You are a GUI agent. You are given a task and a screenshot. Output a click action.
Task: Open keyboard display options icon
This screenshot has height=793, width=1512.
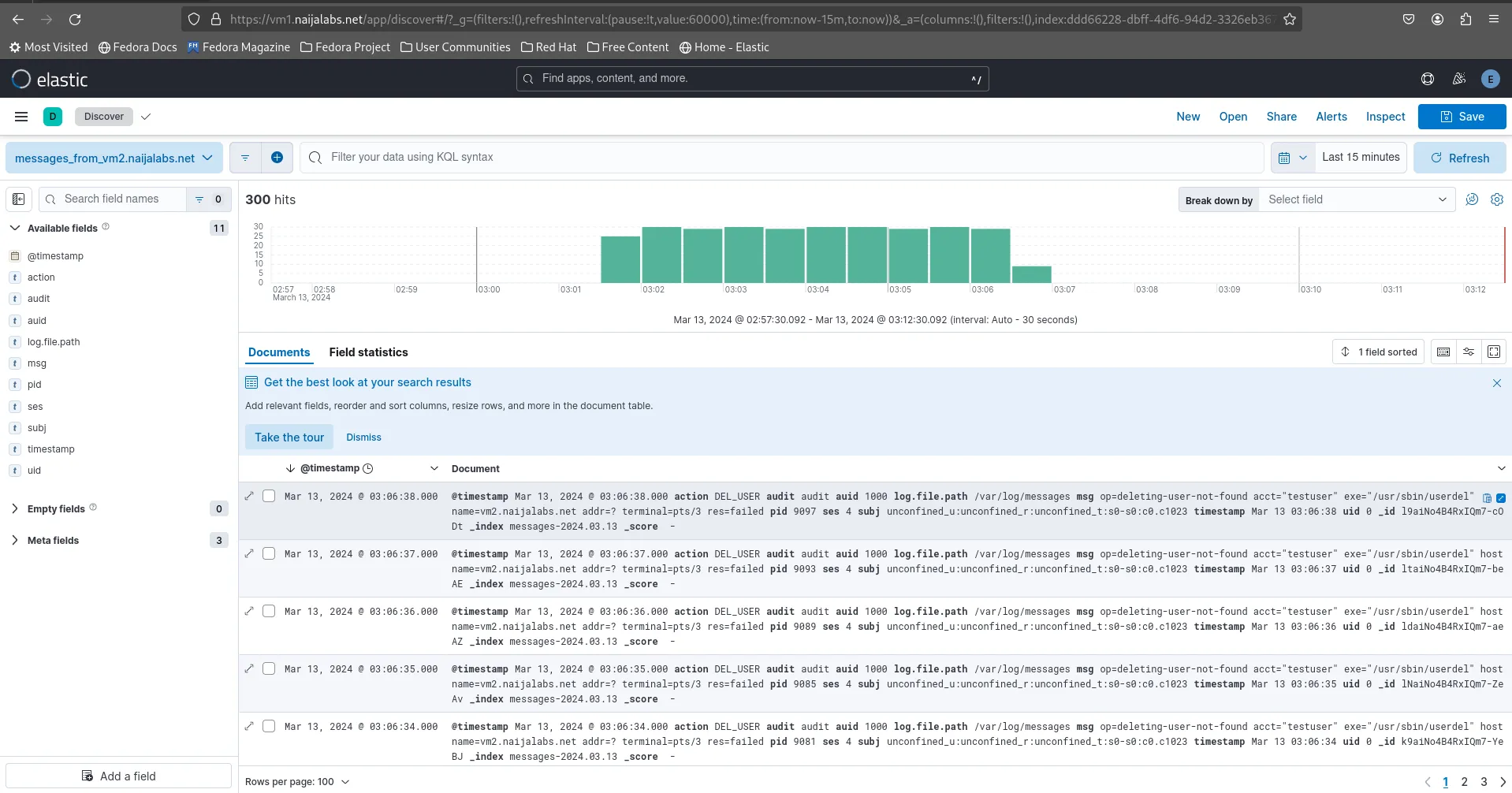(x=1443, y=352)
